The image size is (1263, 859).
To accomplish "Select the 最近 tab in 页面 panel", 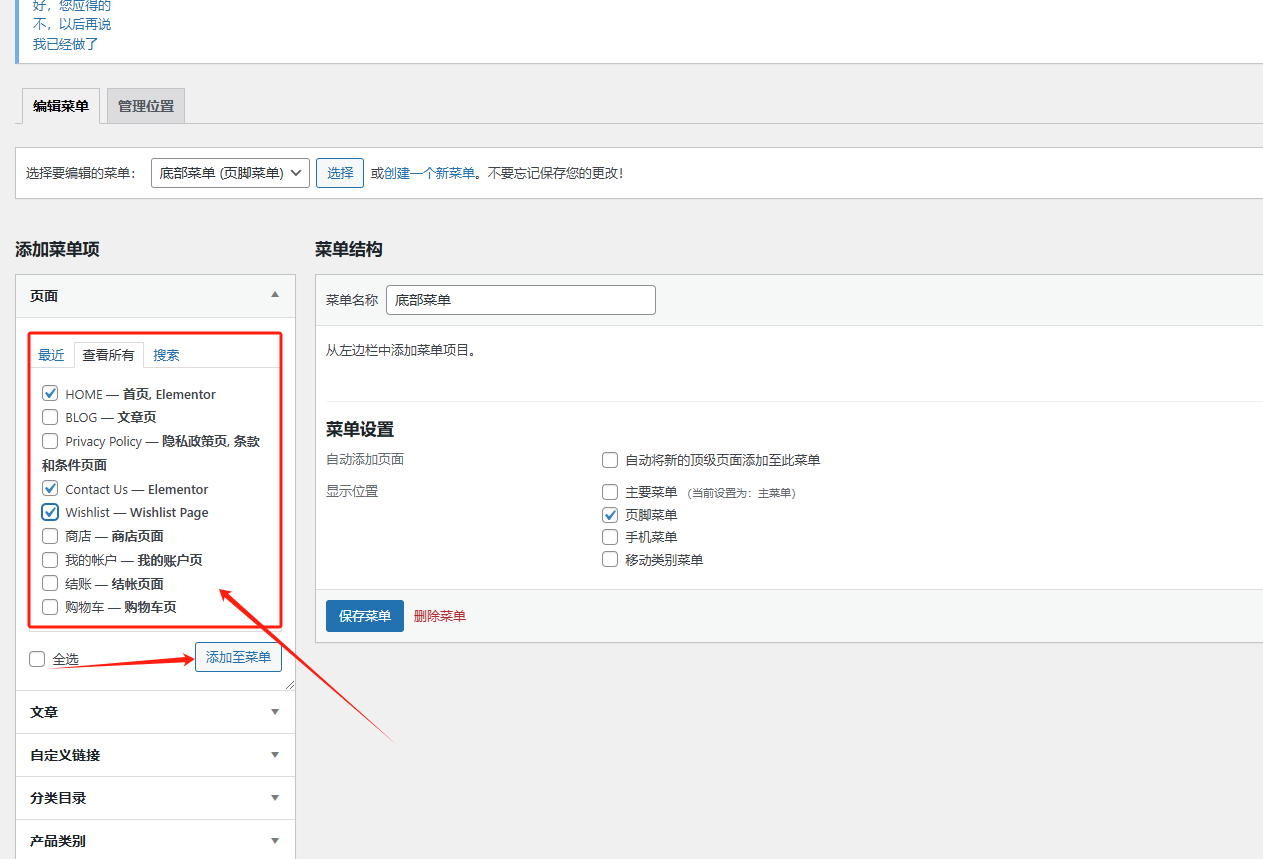I will click(51, 354).
